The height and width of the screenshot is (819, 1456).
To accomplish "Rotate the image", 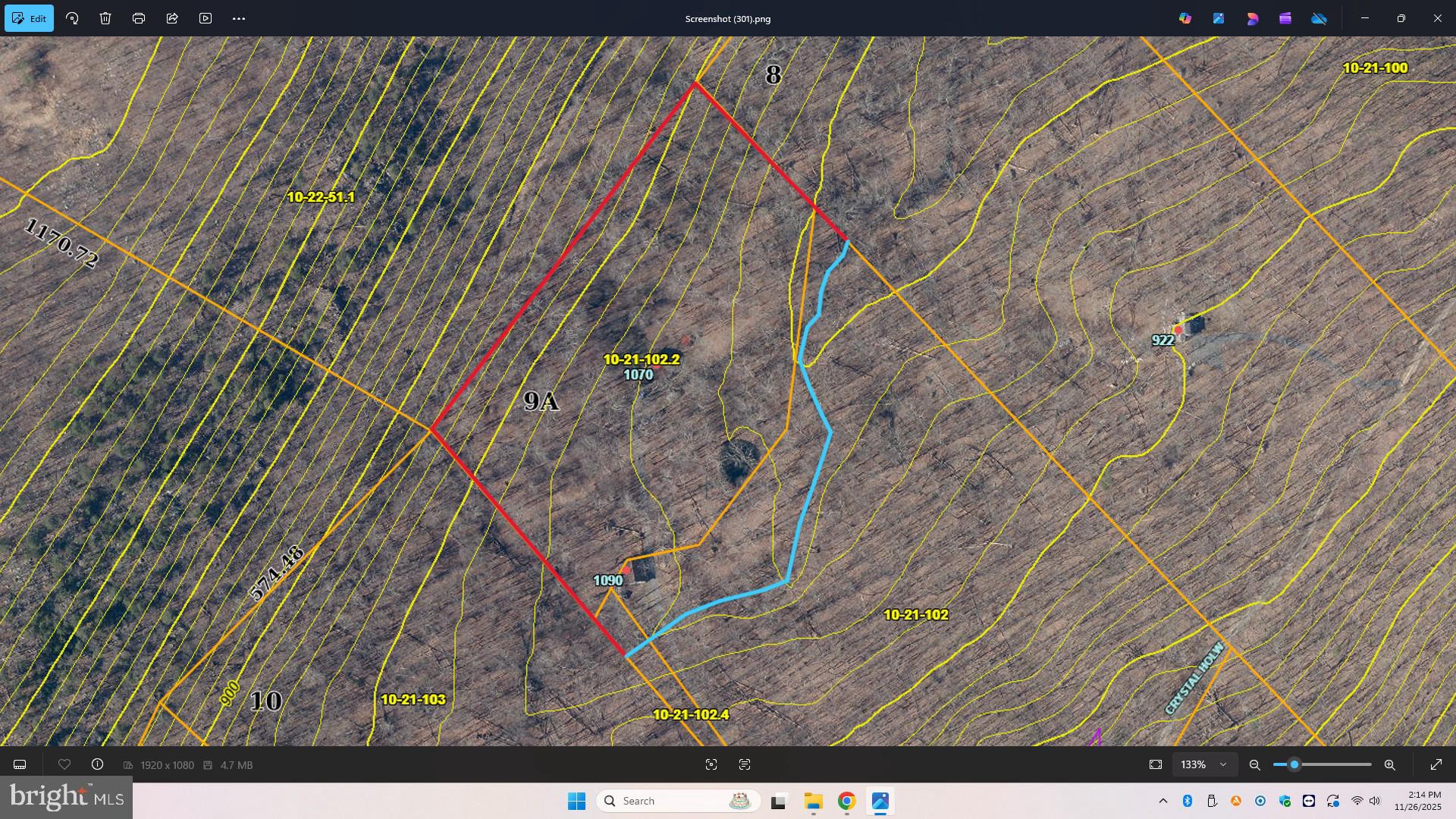I will tap(72, 18).
